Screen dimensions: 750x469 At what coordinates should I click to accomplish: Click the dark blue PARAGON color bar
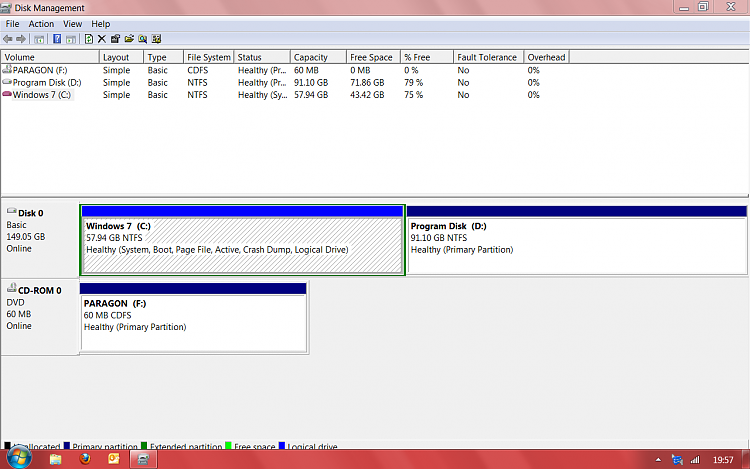(193, 288)
